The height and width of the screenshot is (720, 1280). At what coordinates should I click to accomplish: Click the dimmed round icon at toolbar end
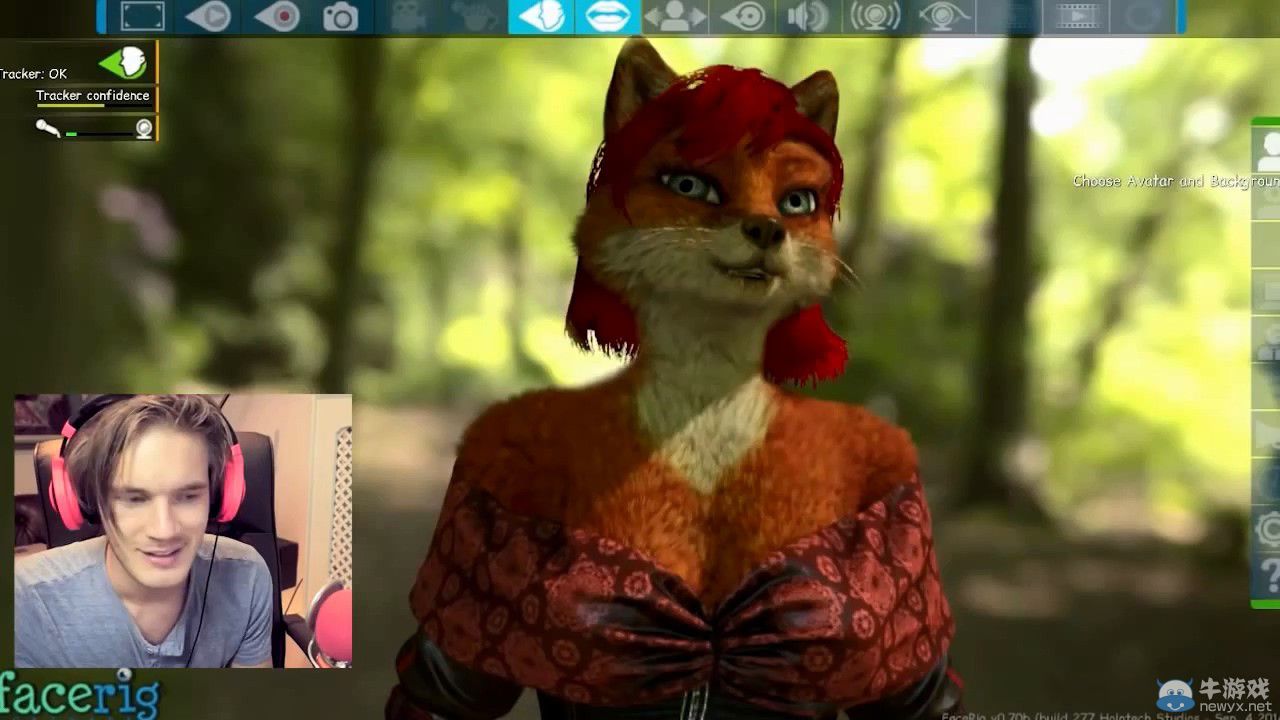[x=1143, y=16]
